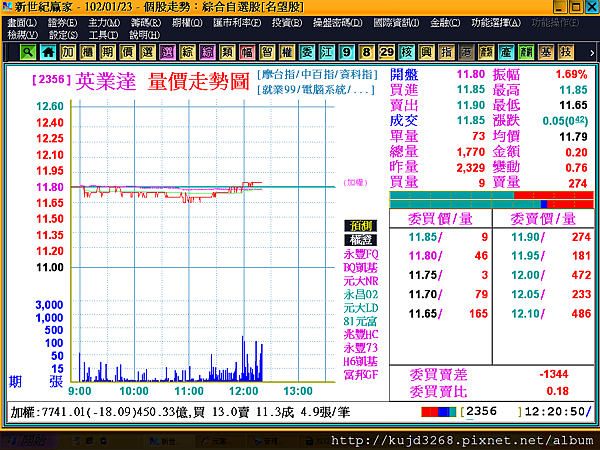Click the 智 toolbar icon
The image size is (600, 450).
point(267,52)
